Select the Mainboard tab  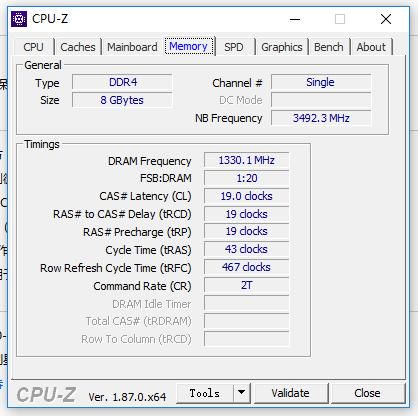[x=132, y=47]
